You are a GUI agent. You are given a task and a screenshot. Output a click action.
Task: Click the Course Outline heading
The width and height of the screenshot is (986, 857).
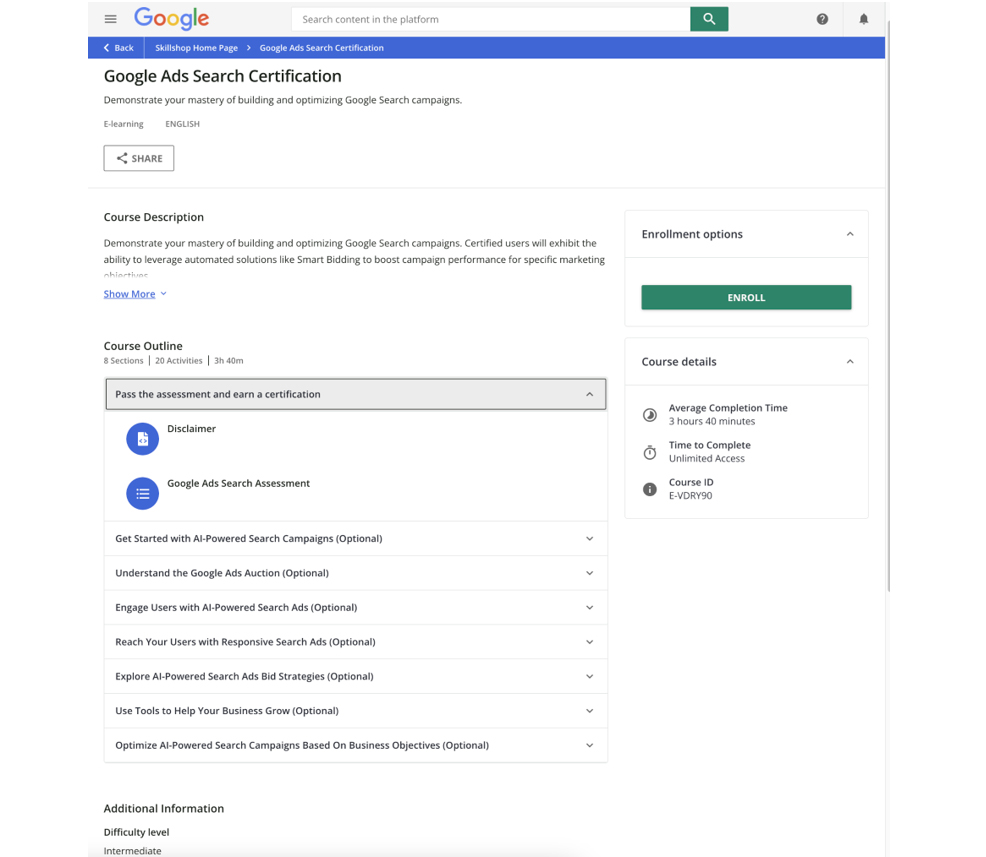point(143,346)
